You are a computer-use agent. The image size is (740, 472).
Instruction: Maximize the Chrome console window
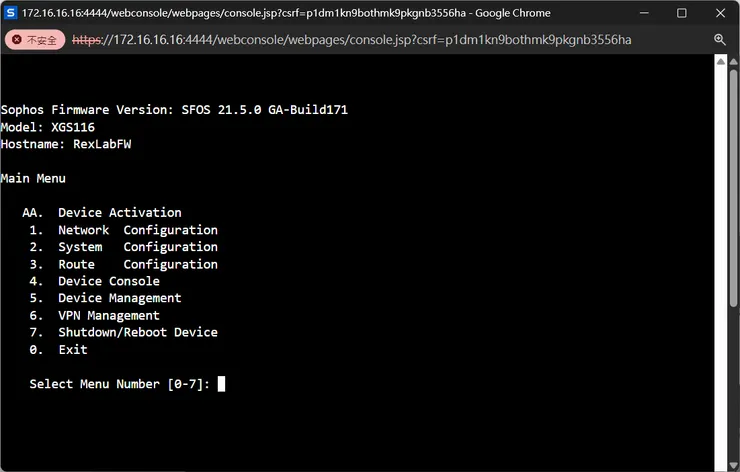click(x=682, y=13)
